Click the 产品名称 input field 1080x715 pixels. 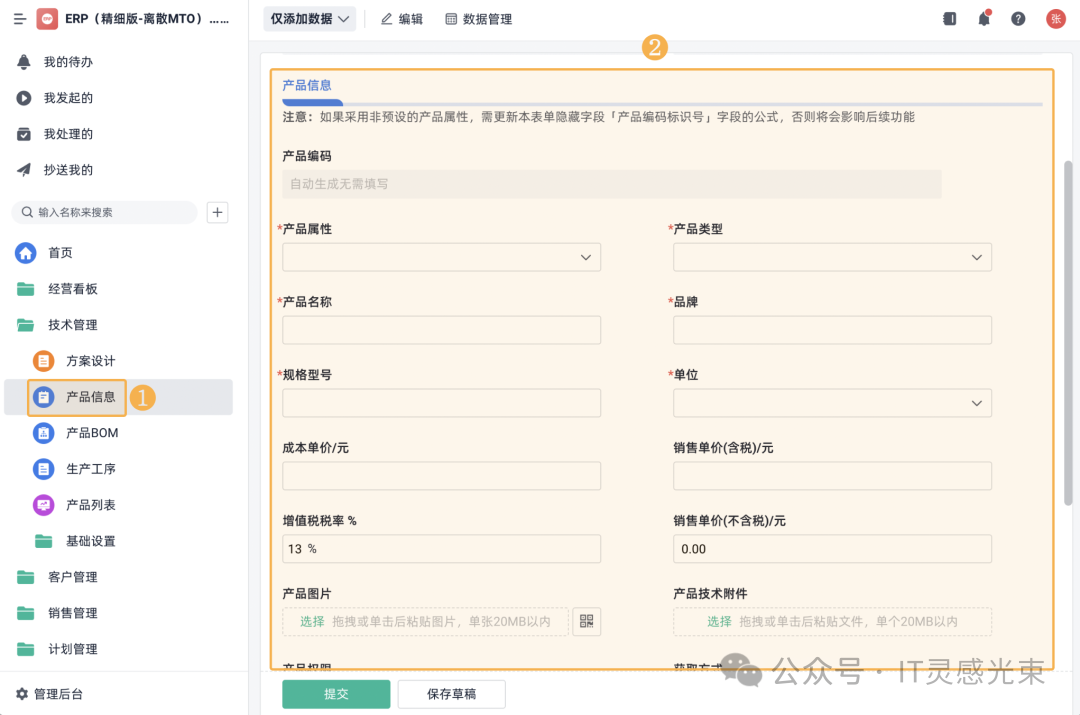point(441,330)
